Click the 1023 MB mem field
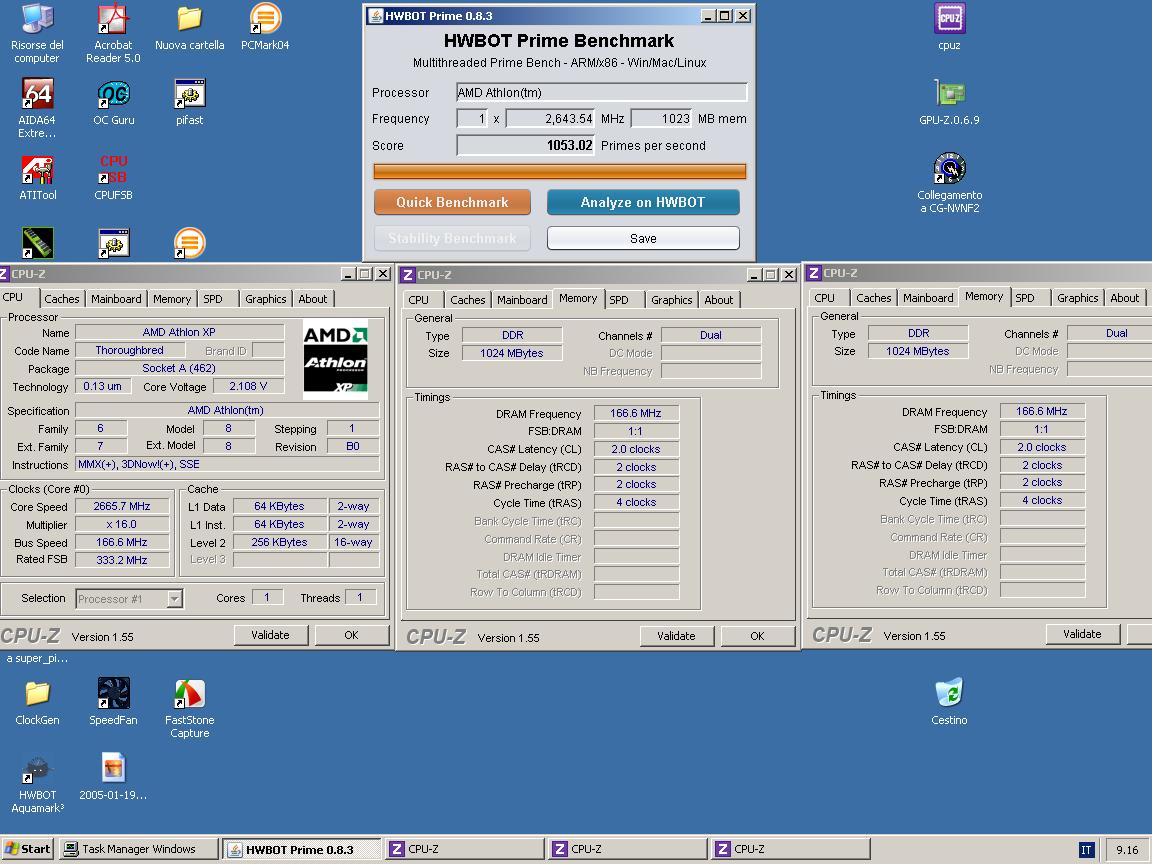1152x864 pixels. [661, 118]
